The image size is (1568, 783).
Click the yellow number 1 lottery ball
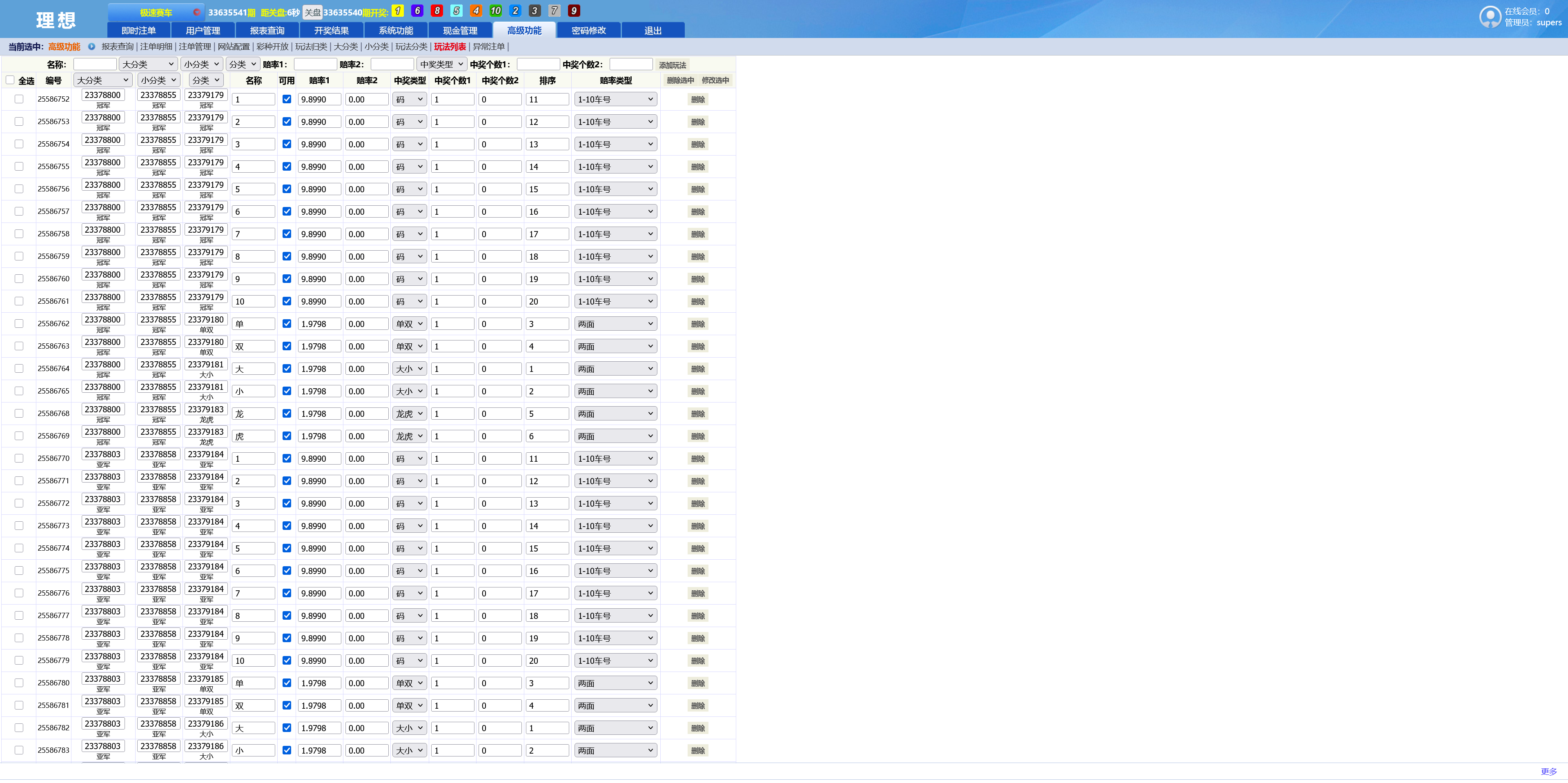pyautogui.click(x=397, y=11)
